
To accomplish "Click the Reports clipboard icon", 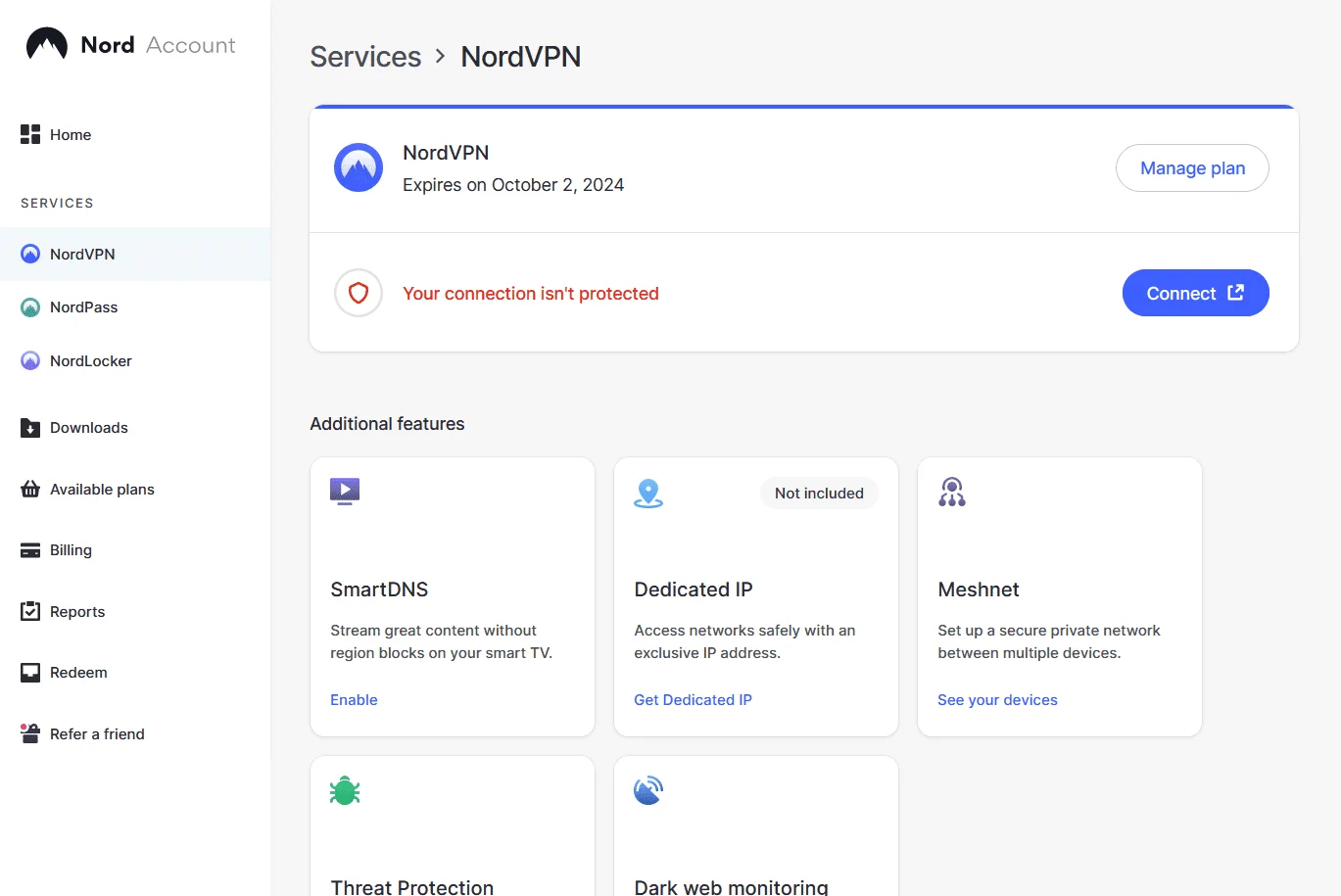I will [30, 611].
